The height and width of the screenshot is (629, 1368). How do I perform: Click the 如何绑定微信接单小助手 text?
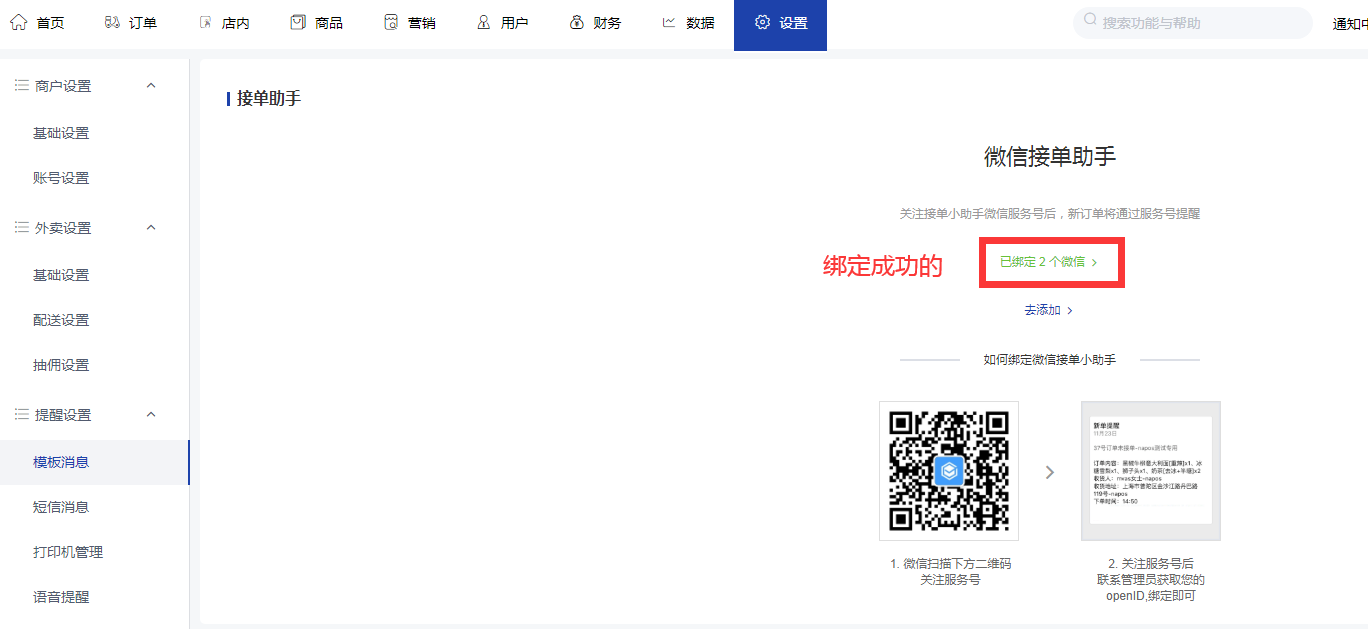pos(1050,360)
